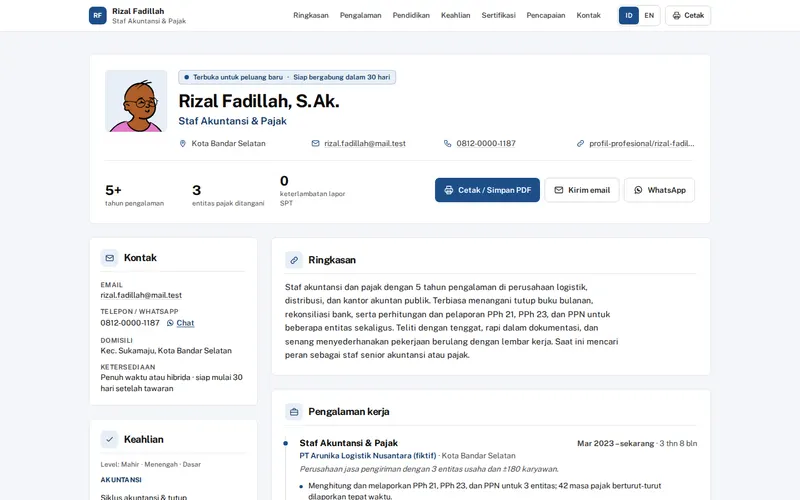This screenshot has height=500, width=800.
Task: Go to Pengalaman section in navbar
Action: click(361, 15)
